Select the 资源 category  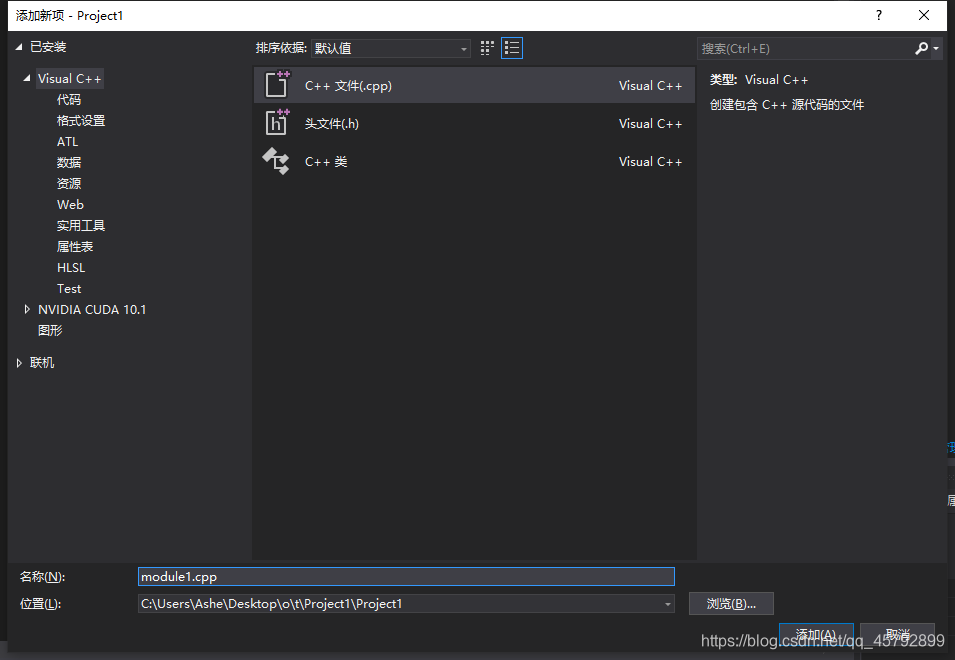click(69, 183)
